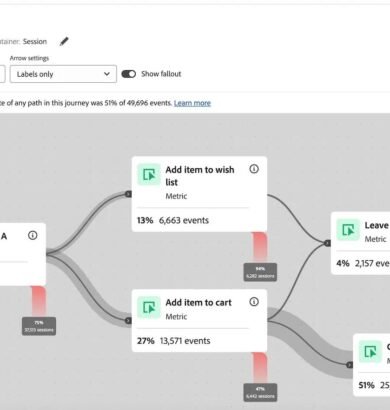Select the 75% fallout label under node A
The image size is (390, 410).
point(39,326)
